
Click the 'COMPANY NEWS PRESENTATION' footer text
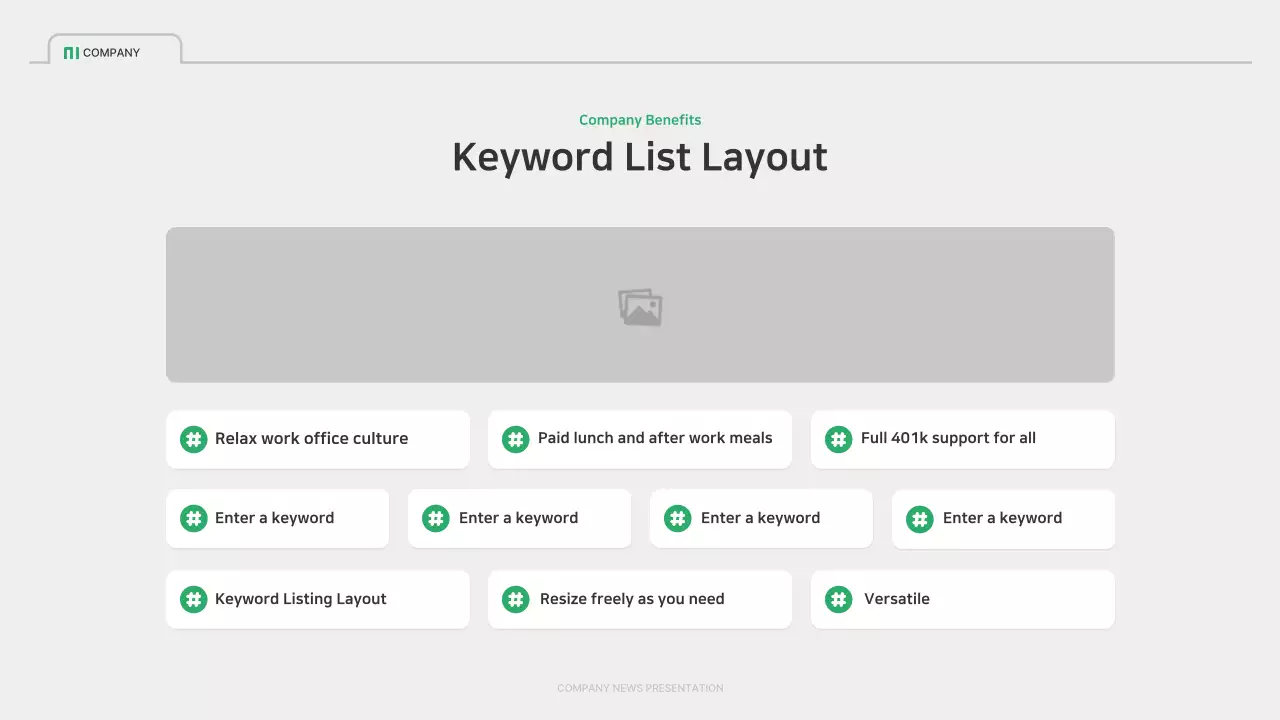[x=640, y=688]
